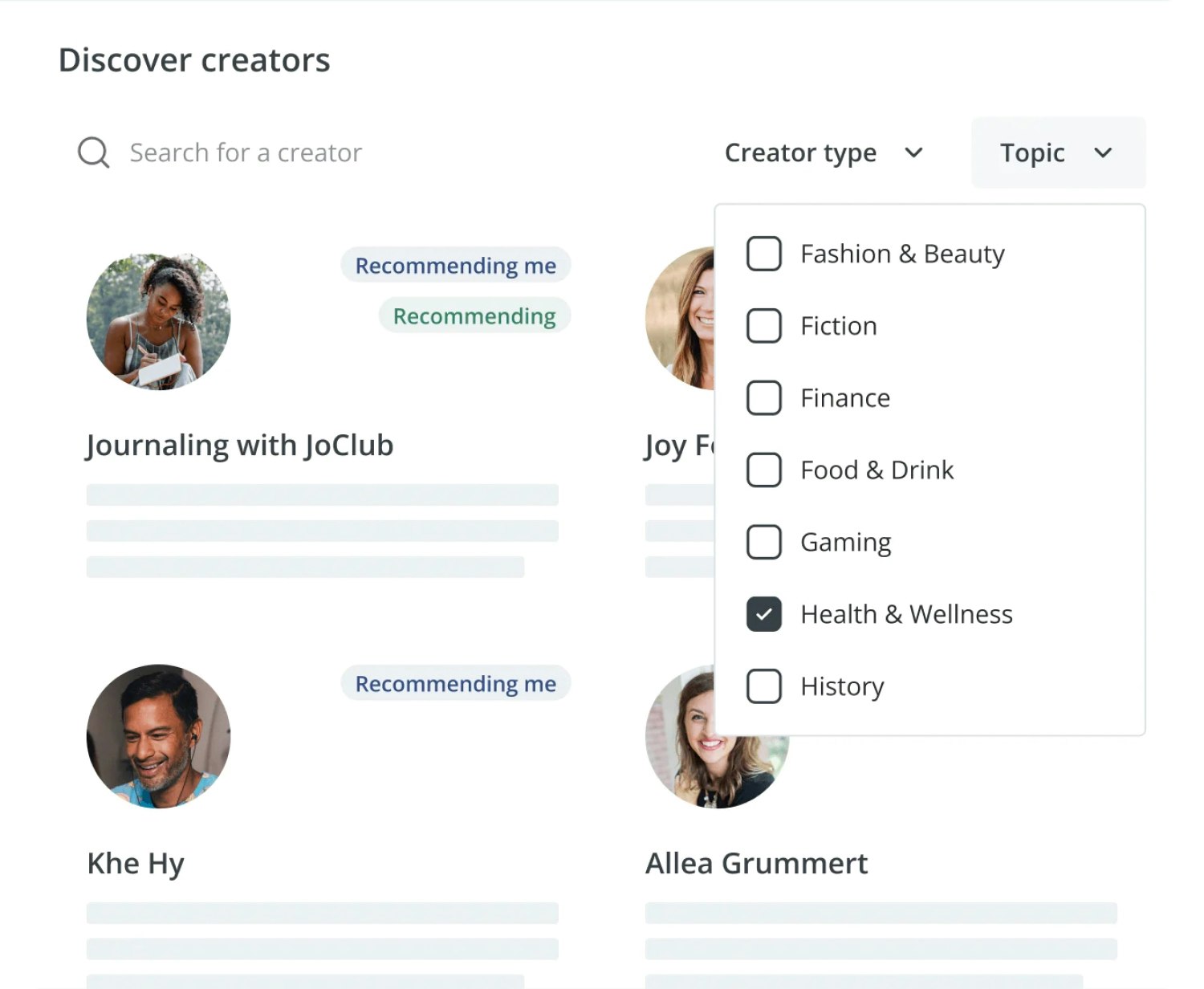Open the Khe Hy creator name link
Viewport: 1204px width, 989px height.
tap(135, 864)
